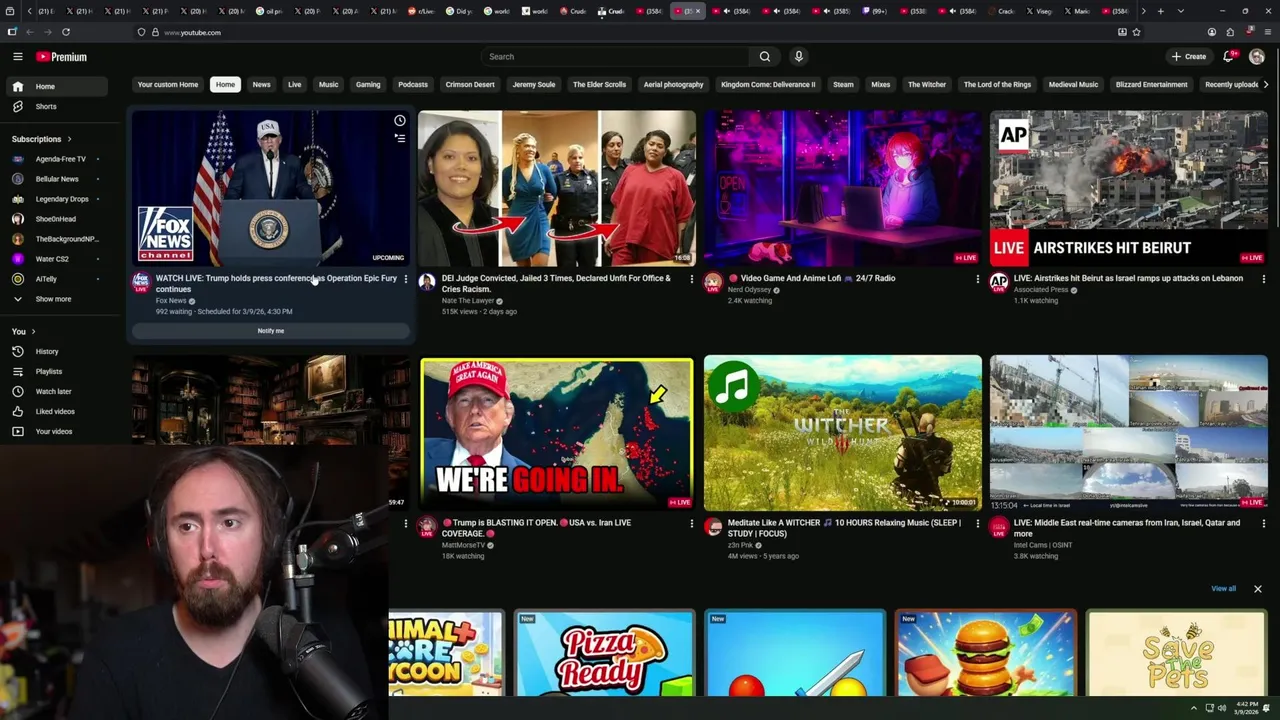1280x720 pixels.
Task: Open the Witcher Wild Hunt music thumbnail
Action: (x=842, y=432)
